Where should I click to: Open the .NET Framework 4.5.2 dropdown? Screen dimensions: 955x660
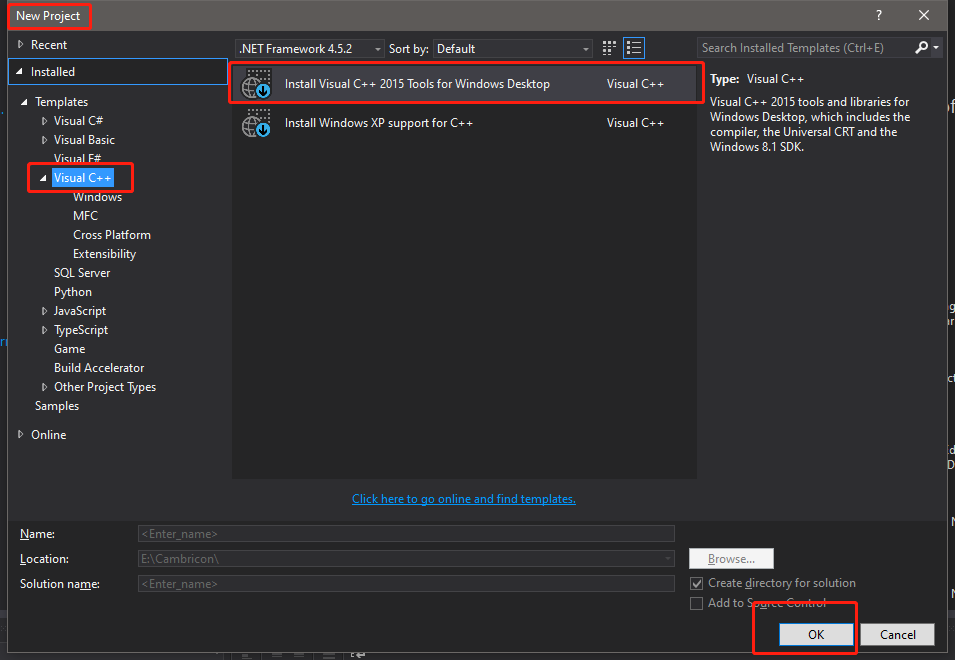[x=310, y=49]
